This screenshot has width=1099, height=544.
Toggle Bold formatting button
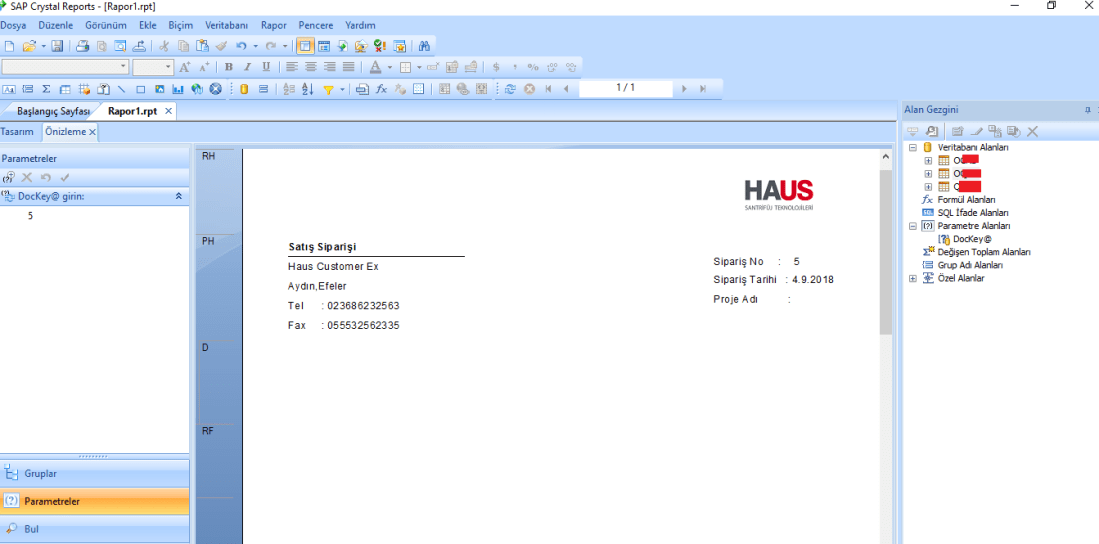pos(229,67)
